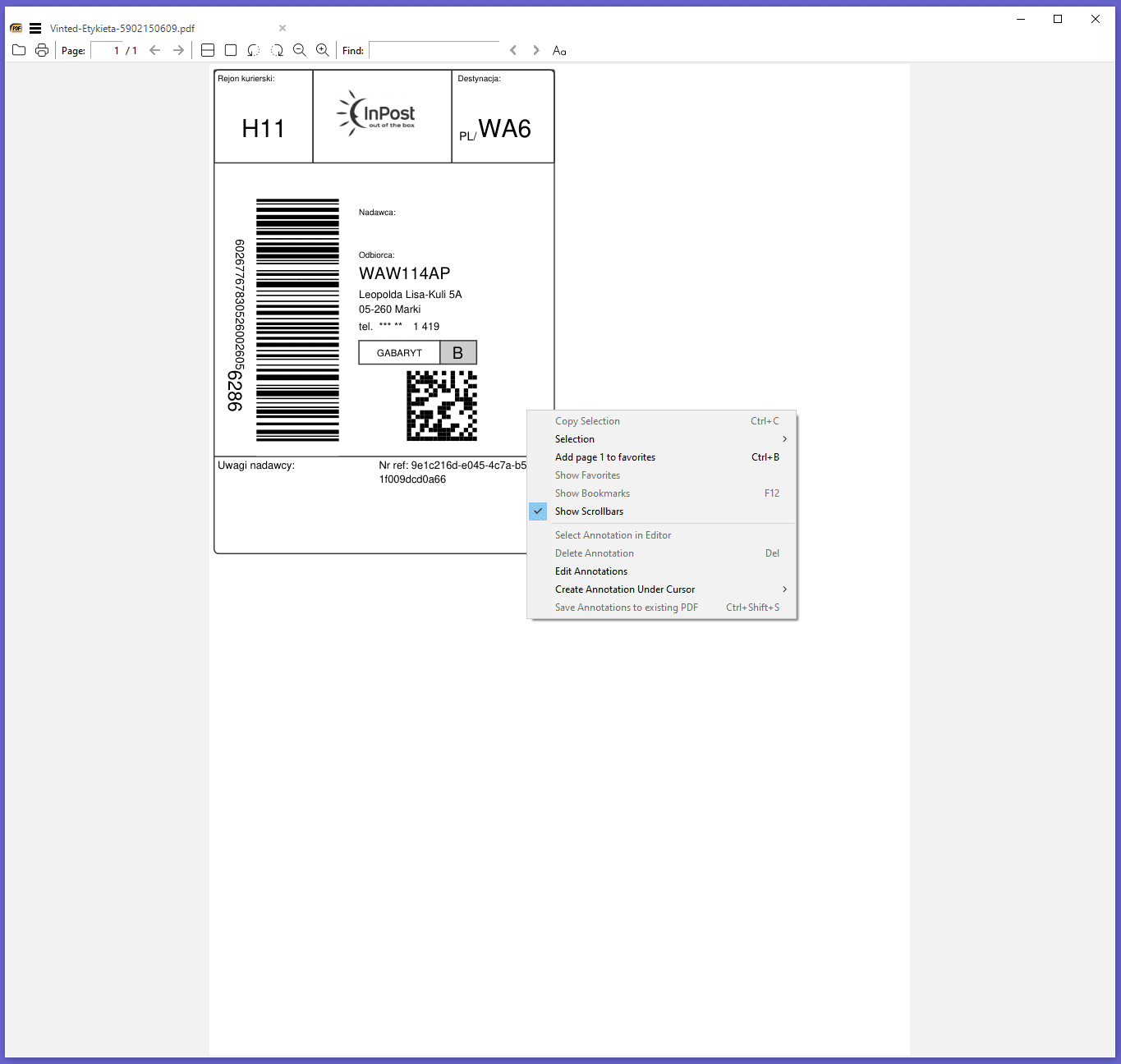Click the page number input field

[x=106, y=50]
